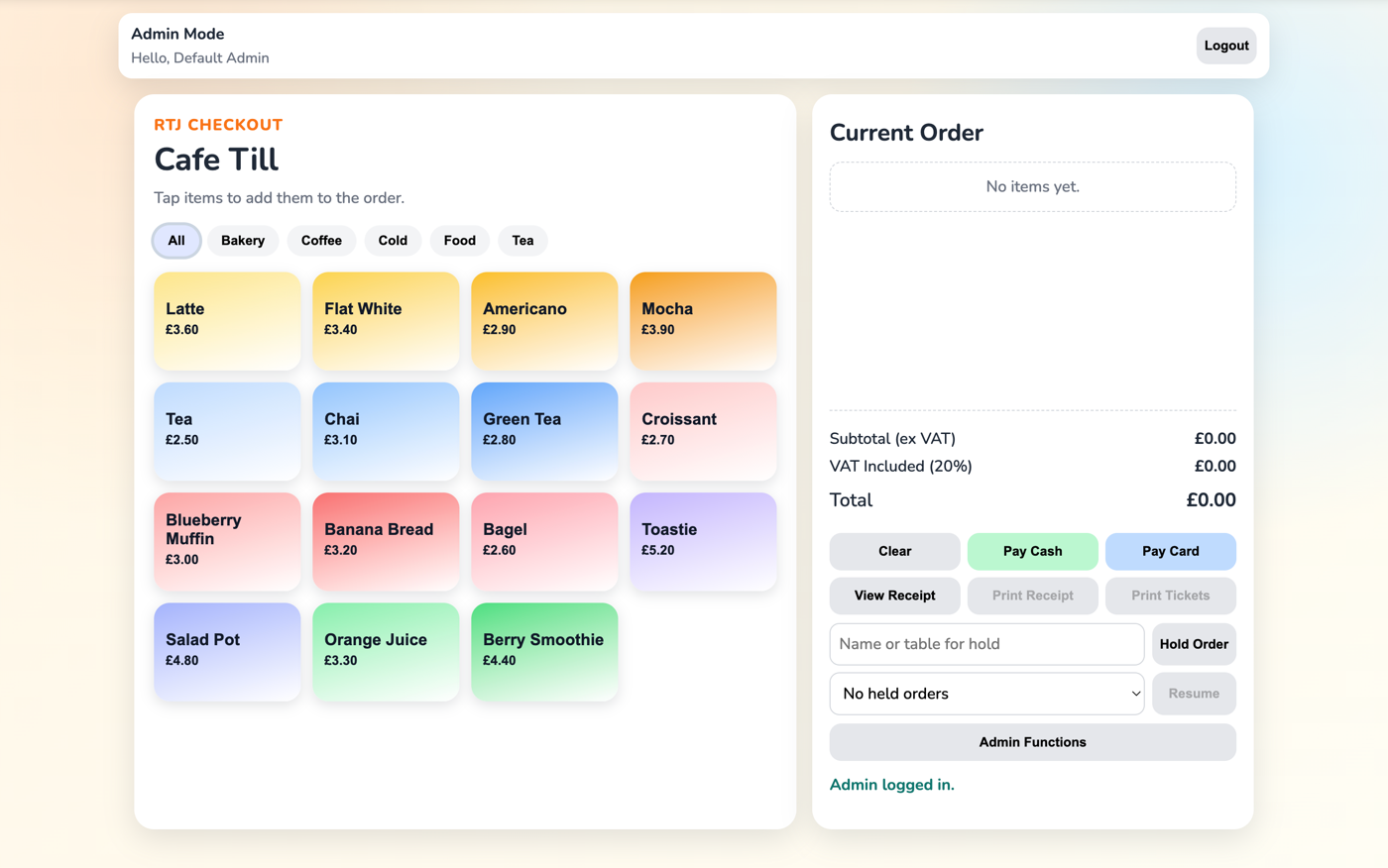Log out using the Logout button
Viewport: 1388px width, 868px height.
(x=1226, y=46)
